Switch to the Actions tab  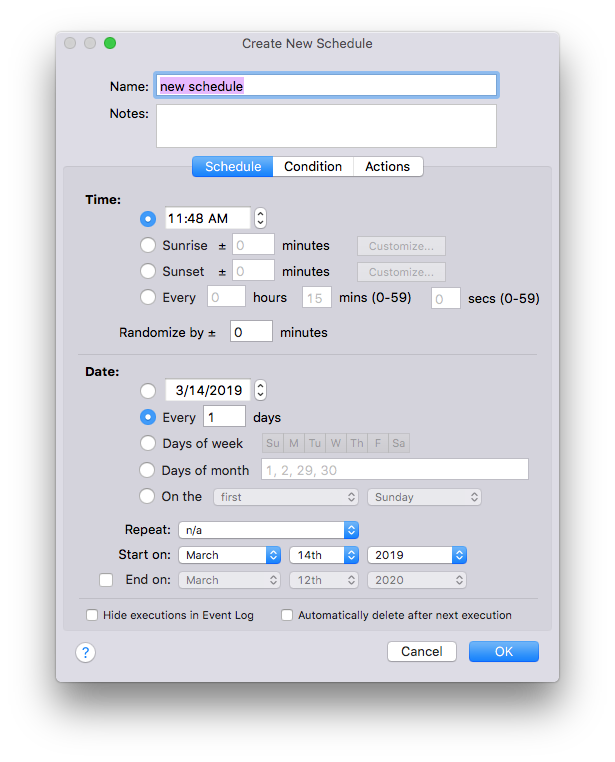(388, 167)
